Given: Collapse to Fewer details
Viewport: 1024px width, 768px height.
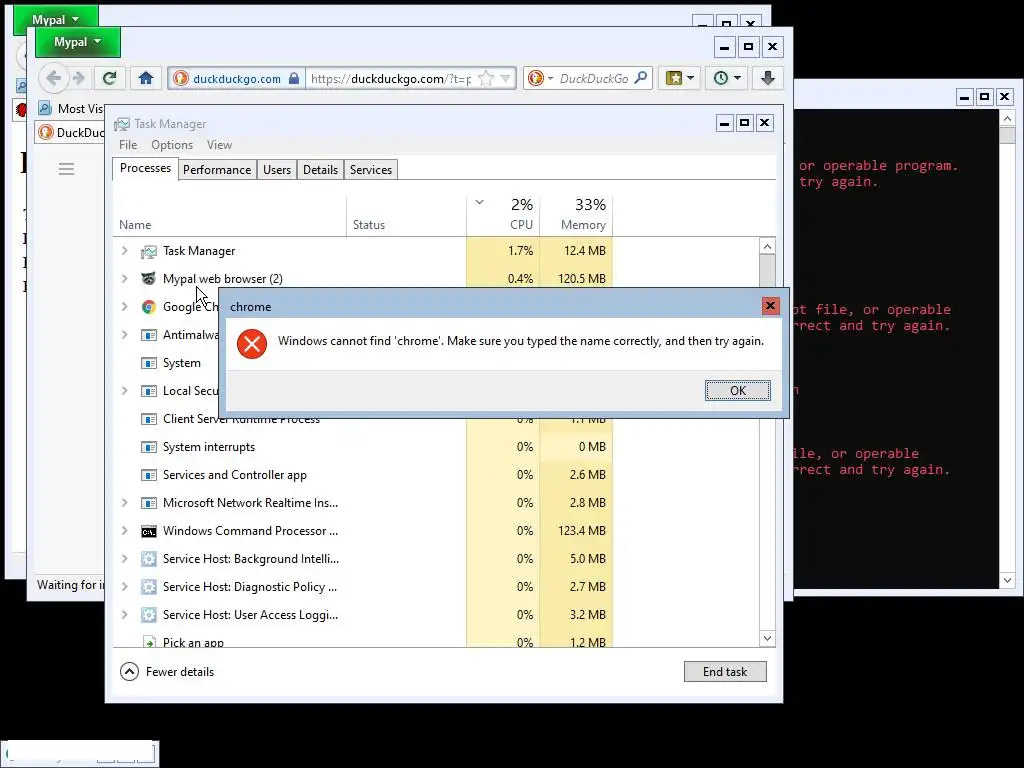Looking at the screenshot, I should pyautogui.click(x=167, y=671).
